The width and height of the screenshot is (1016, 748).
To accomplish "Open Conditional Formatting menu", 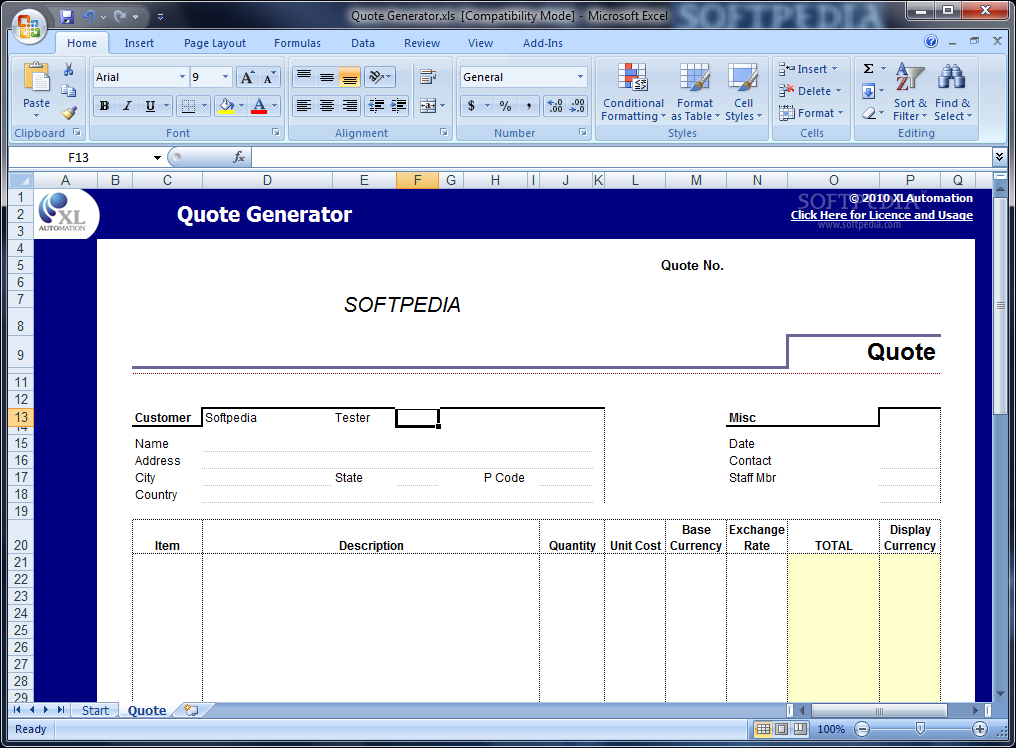I will (x=633, y=92).
